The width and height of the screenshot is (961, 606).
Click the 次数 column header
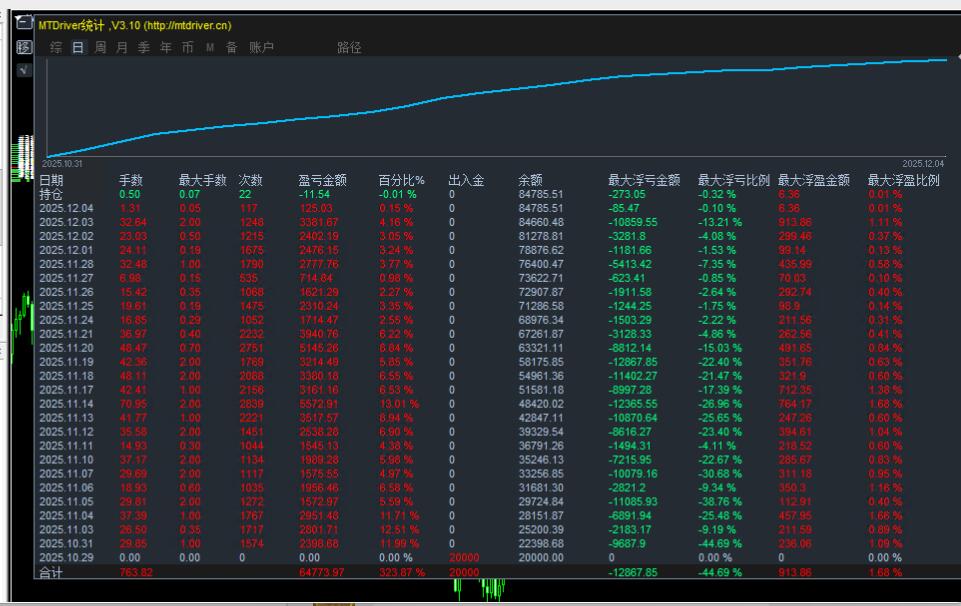tap(251, 180)
